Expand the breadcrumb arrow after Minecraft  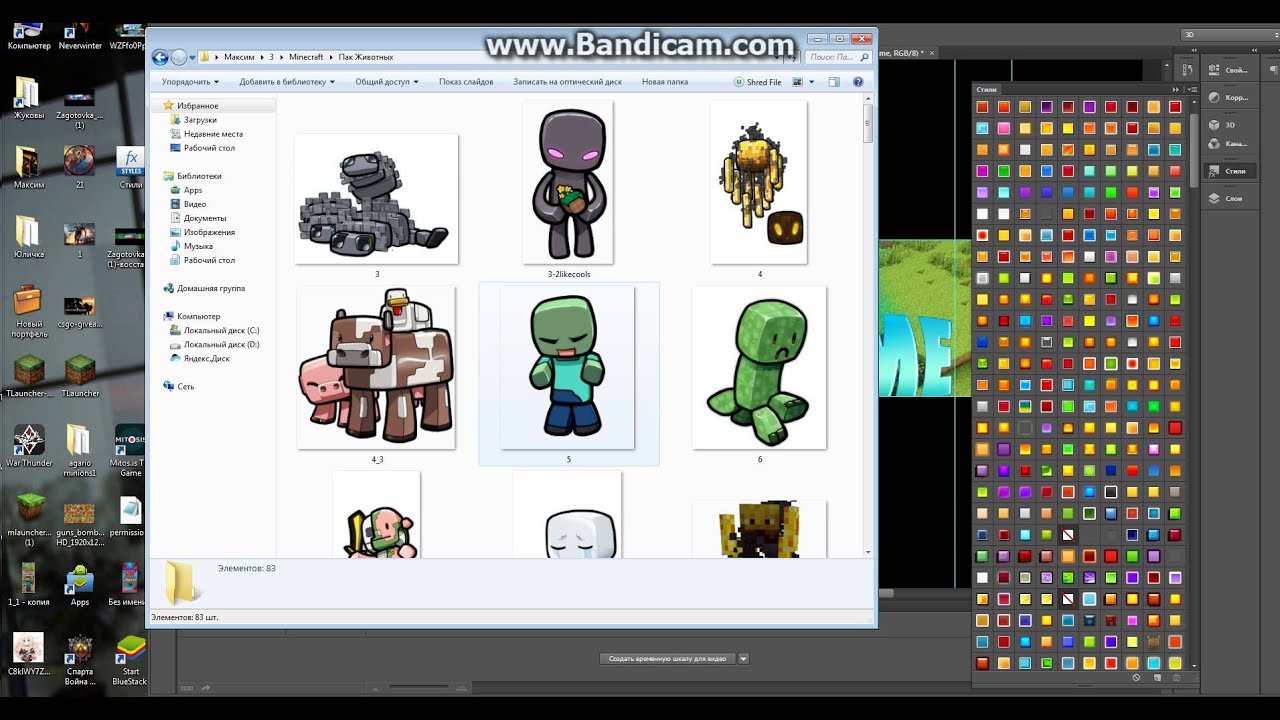point(331,57)
